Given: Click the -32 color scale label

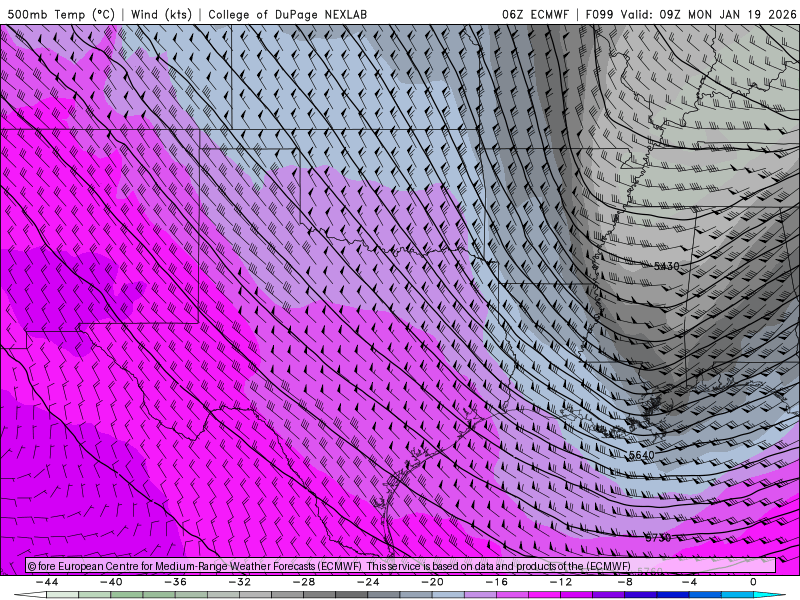Looking at the screenshot, I should point(240,582).
